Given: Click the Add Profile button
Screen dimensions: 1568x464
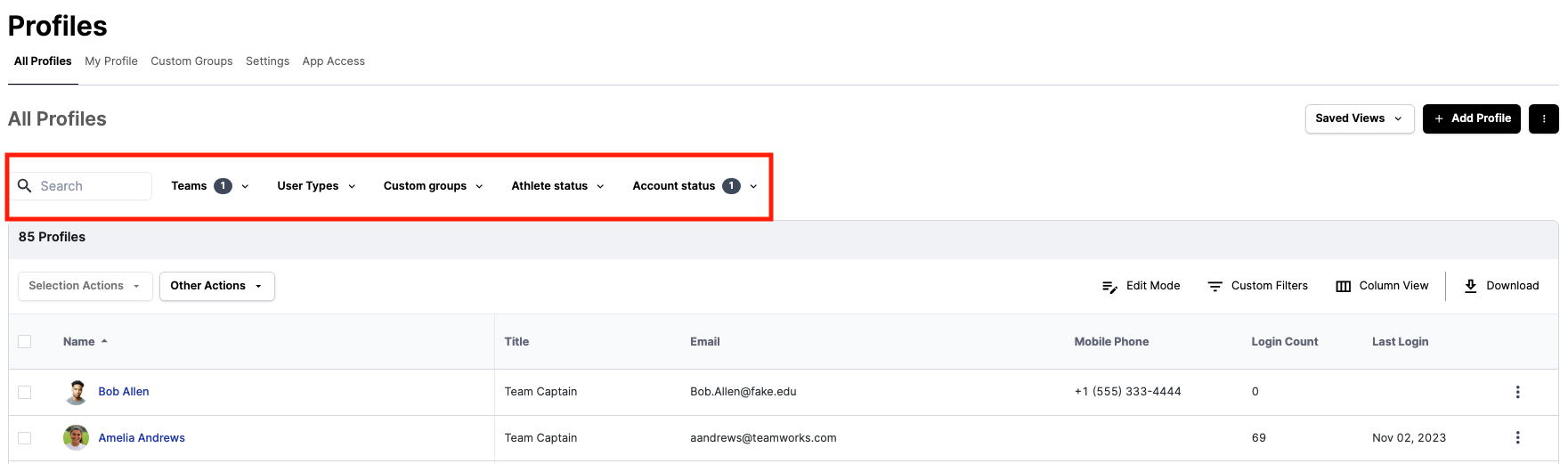Looking at the screenshot, I should (1471, 118).
